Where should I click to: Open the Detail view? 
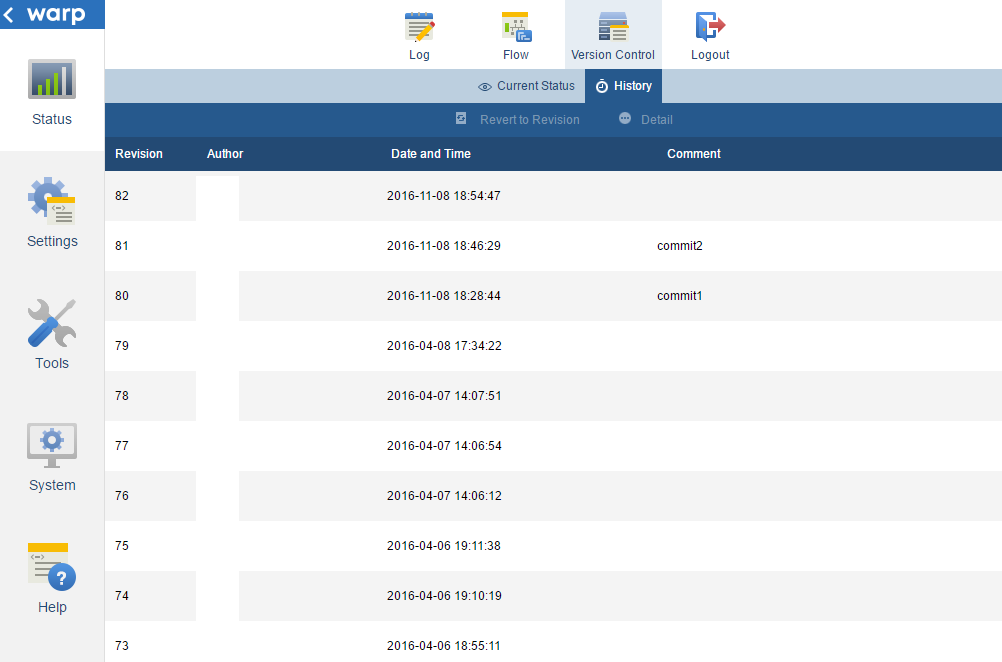point(645,119)
